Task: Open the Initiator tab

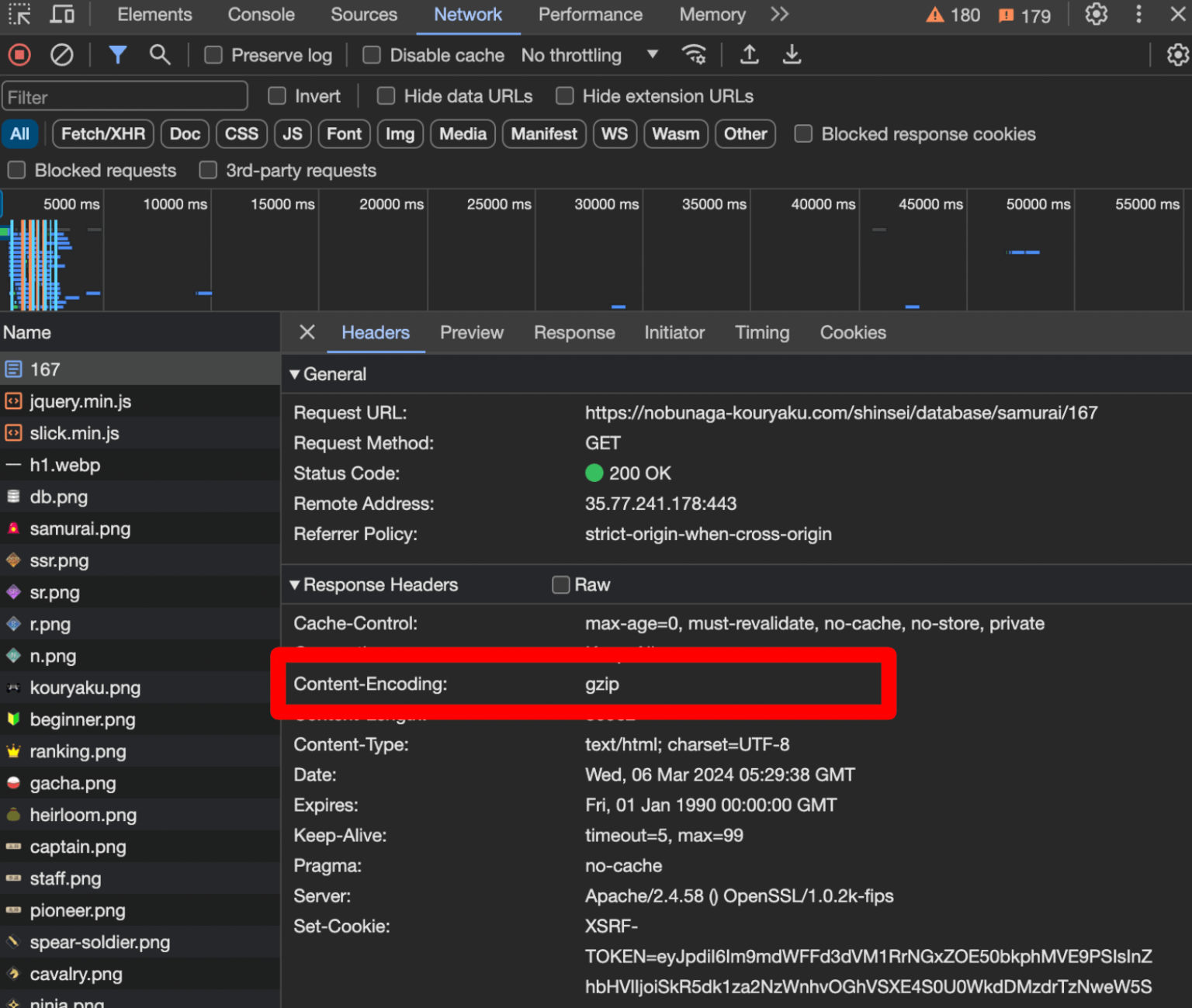Action: coord(674,332)
